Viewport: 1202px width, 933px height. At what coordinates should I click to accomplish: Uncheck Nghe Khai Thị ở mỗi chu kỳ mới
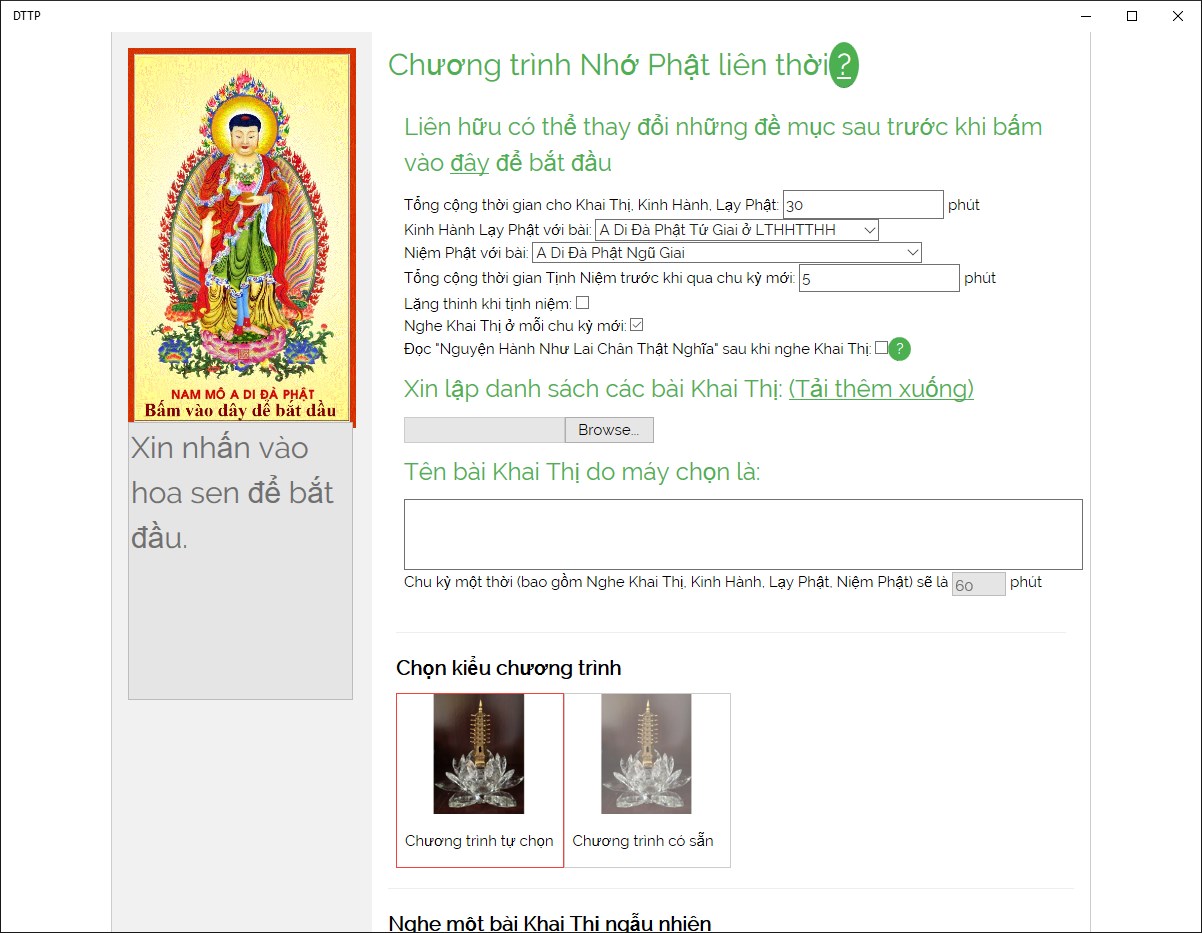636,325
